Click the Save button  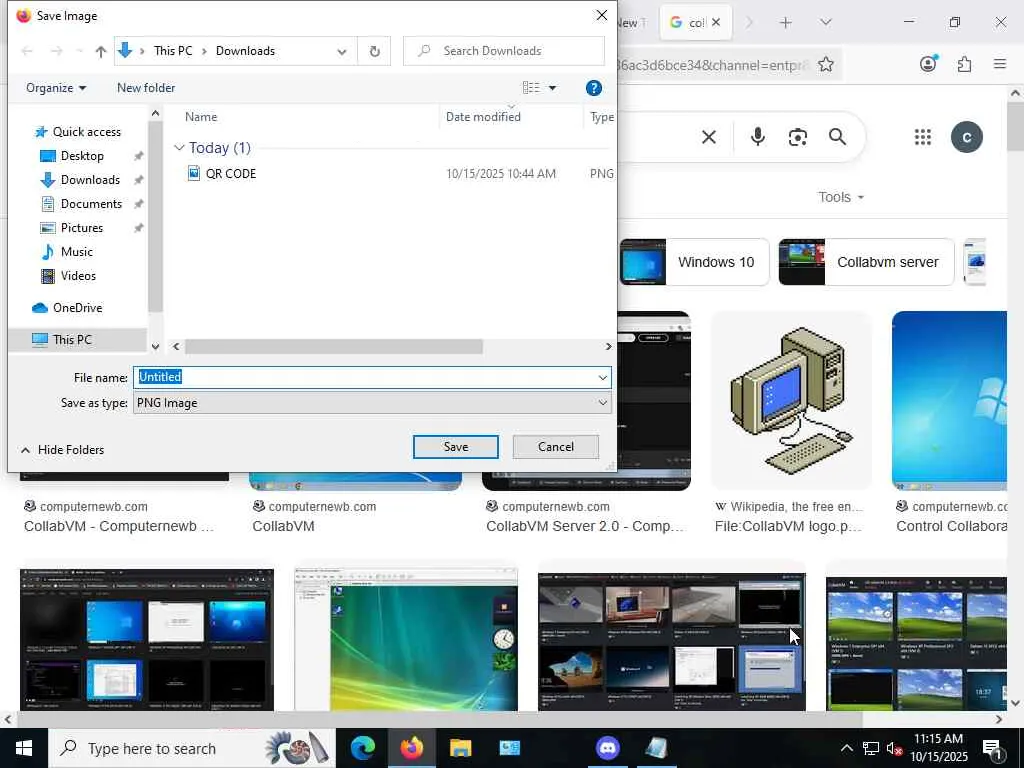coord(455,447)
